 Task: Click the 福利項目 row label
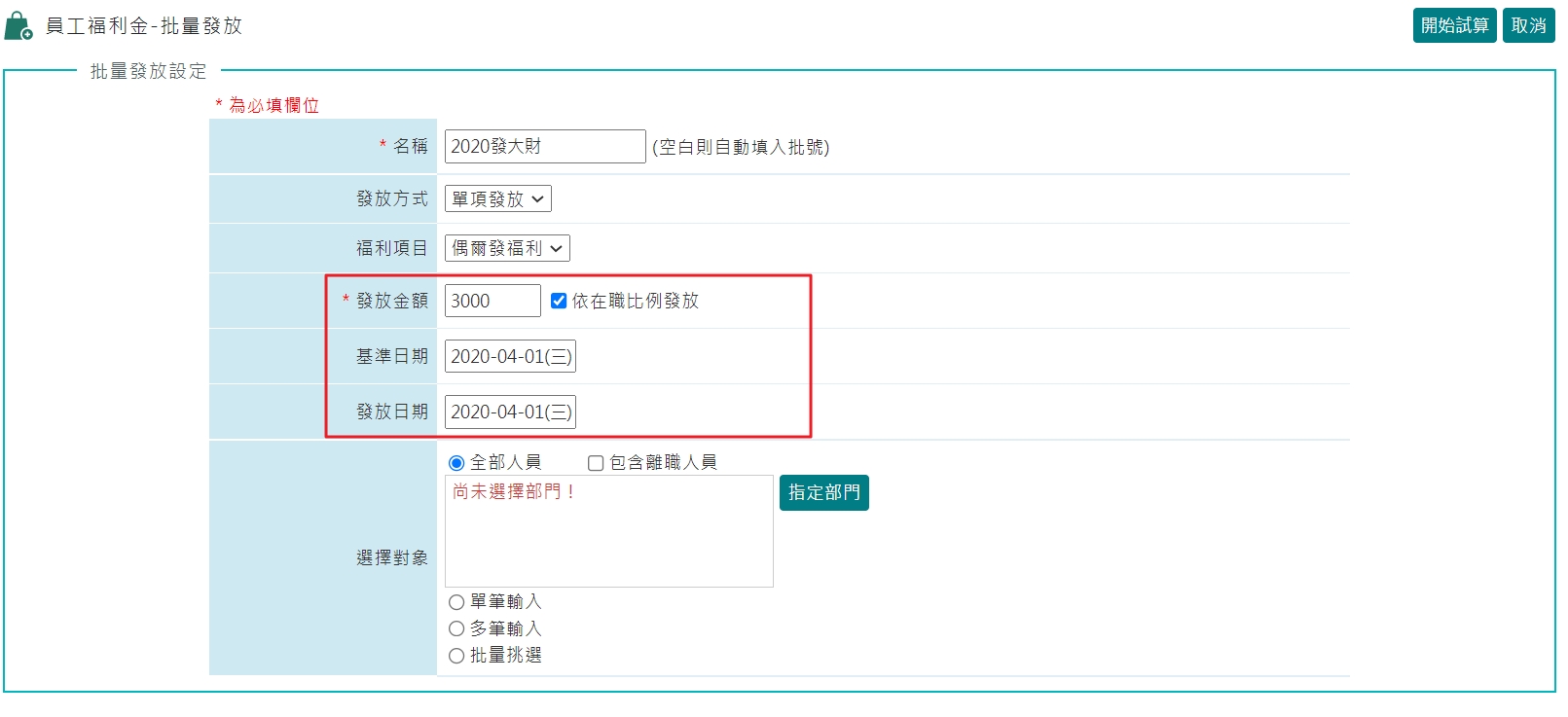(x=392, y=248)
